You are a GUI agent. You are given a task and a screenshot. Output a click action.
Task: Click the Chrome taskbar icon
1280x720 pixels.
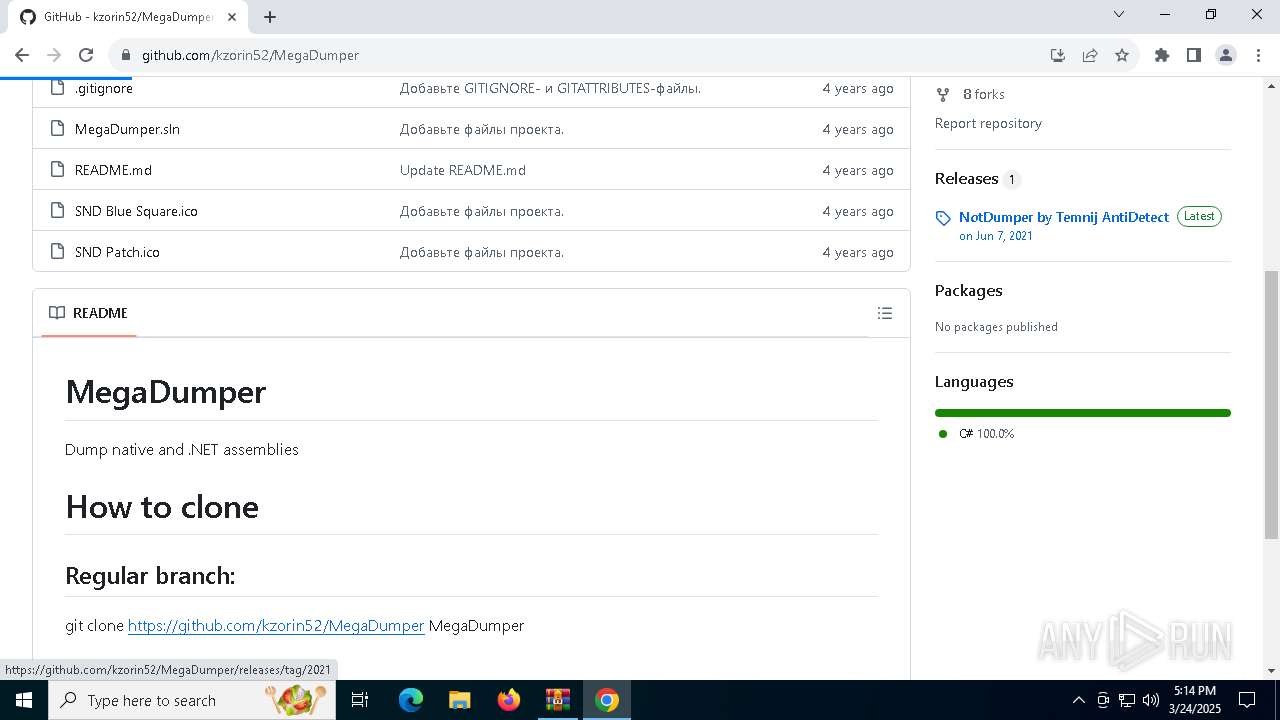click(606, 700)
